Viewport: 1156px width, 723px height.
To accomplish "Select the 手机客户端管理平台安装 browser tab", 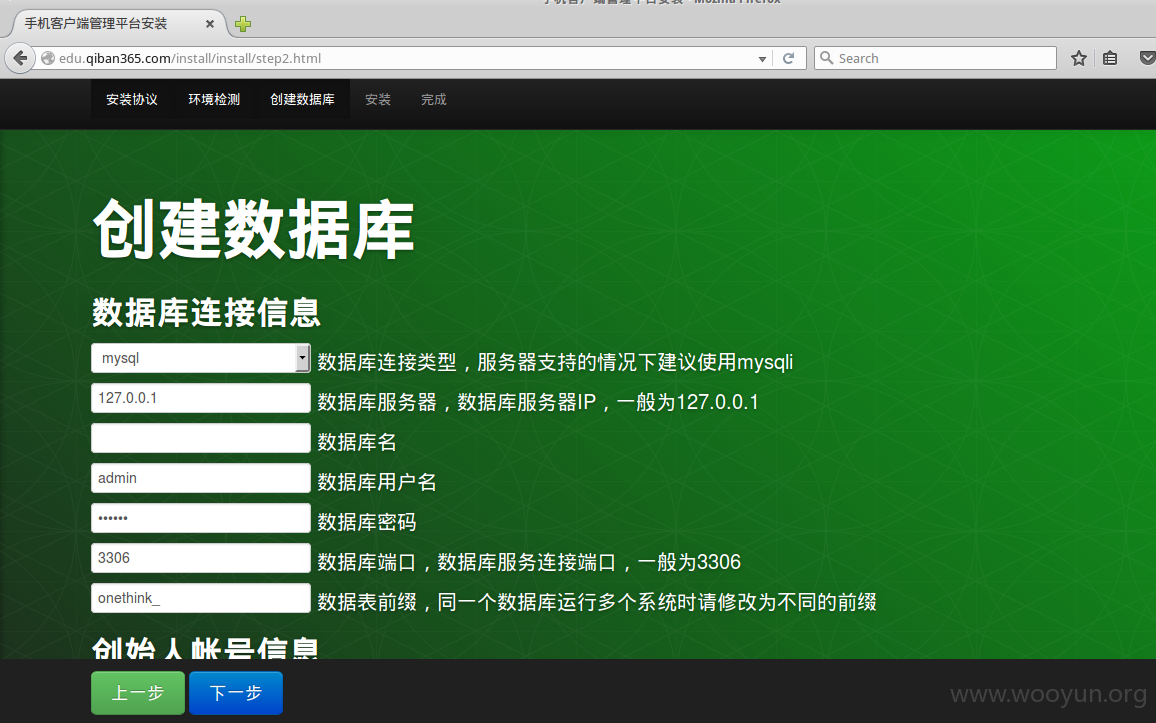I will pos(116,24).
